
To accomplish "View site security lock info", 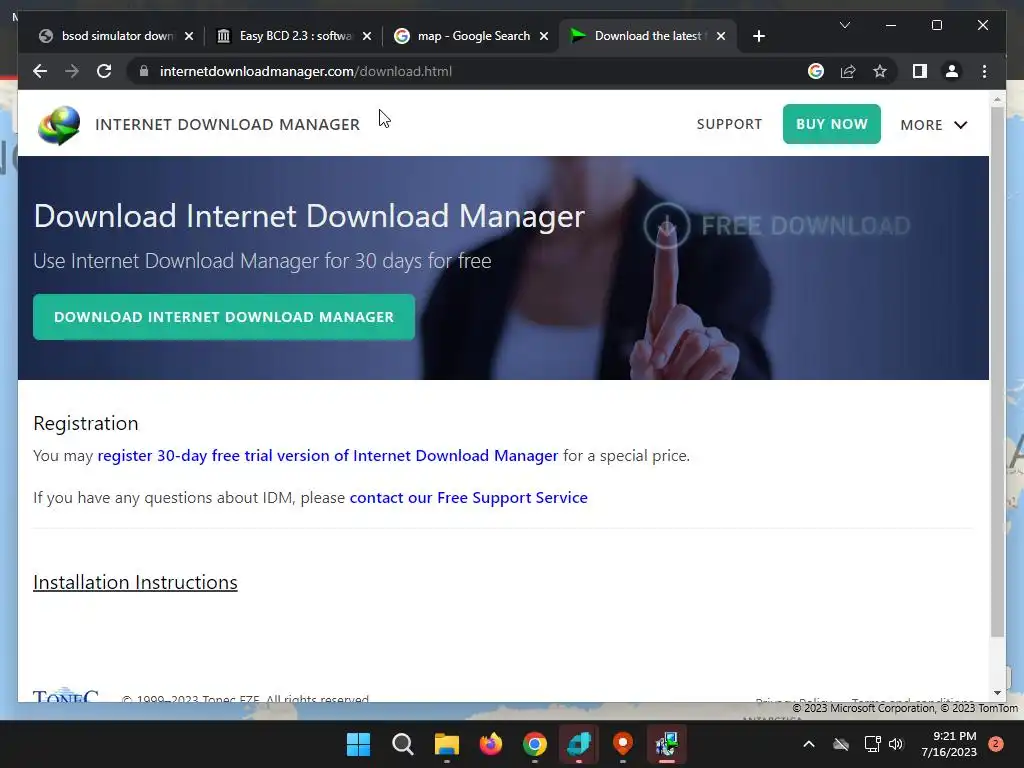I will pyautogui.click(x=144, y=71).
